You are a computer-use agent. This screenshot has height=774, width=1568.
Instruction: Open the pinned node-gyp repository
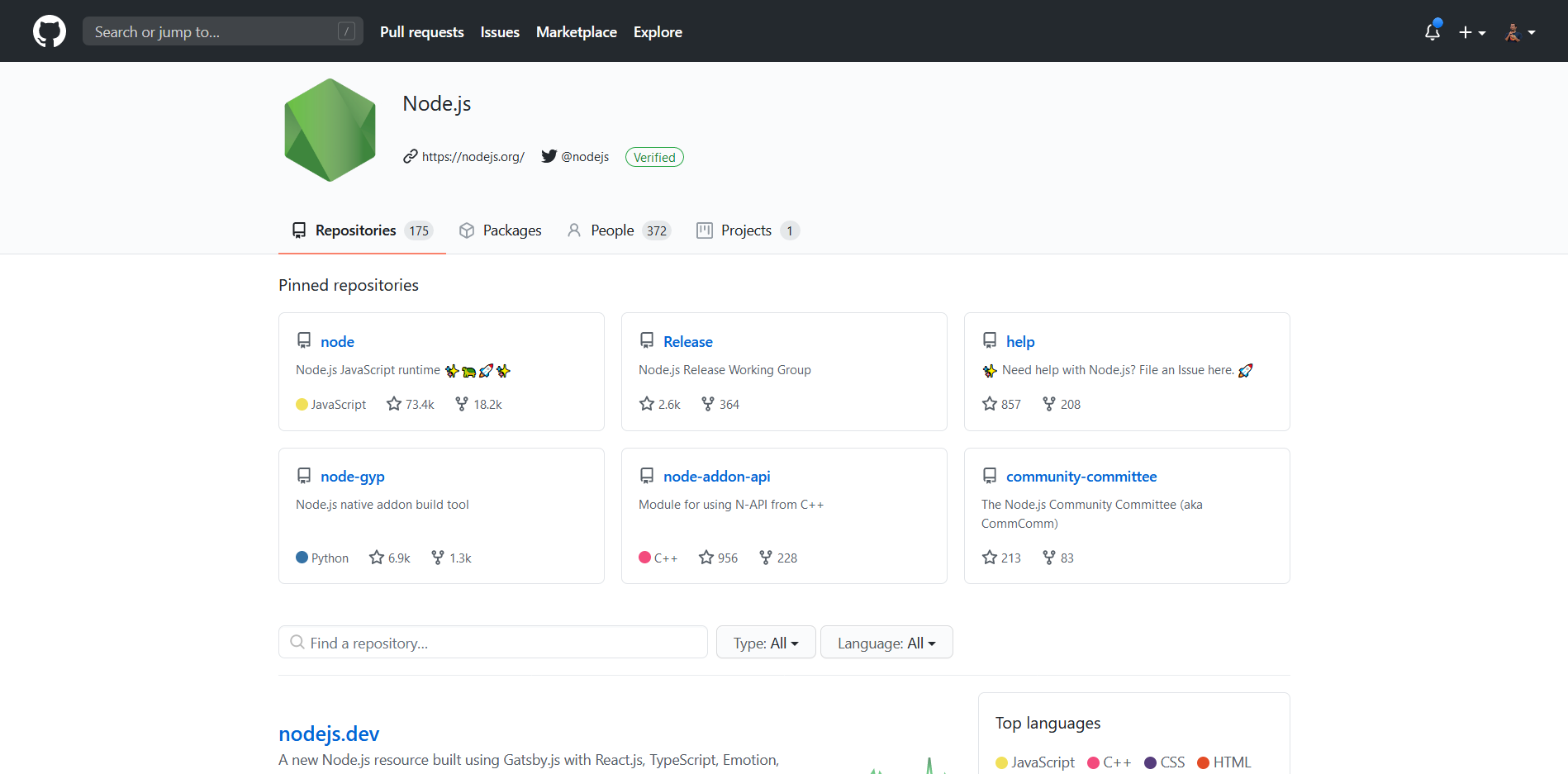[353, 477]
